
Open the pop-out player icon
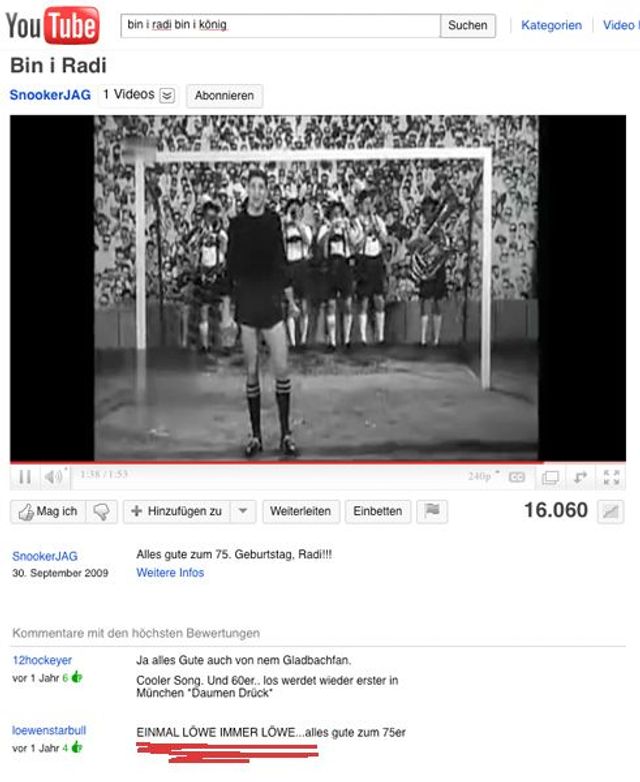click(580, 478)
